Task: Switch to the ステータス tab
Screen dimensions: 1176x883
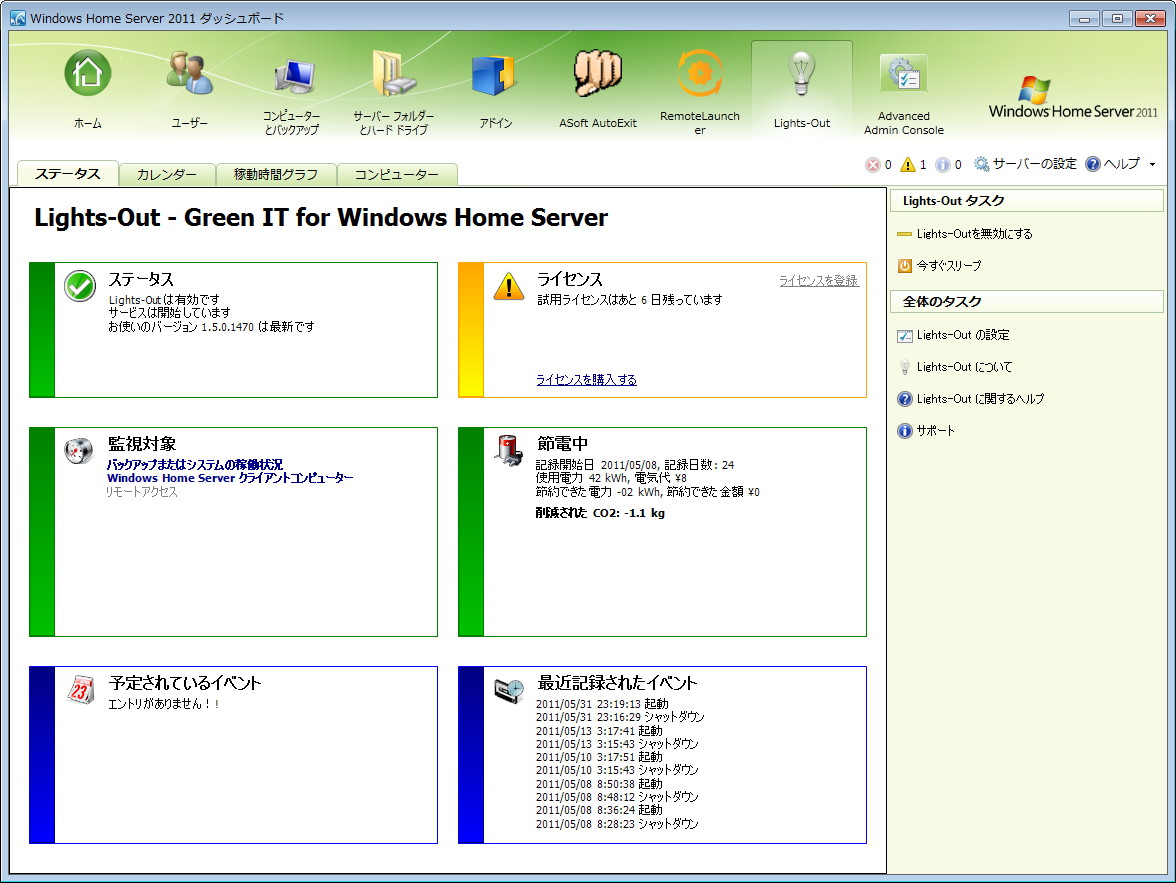Action: (68, 174)
